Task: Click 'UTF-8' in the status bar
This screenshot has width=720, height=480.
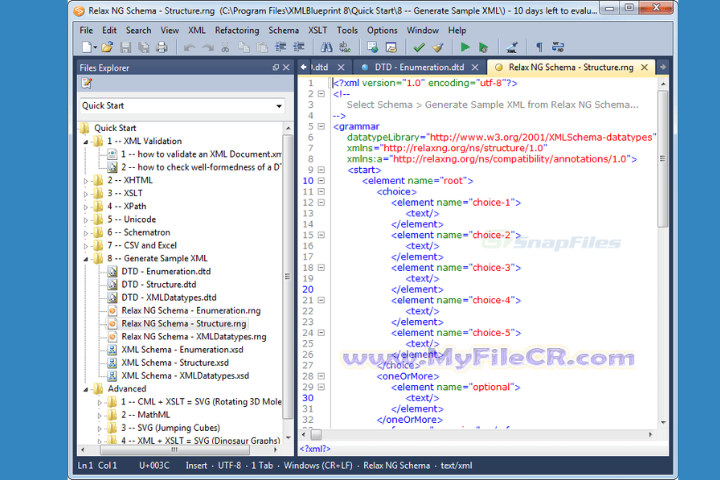Action: (x=229, y=466)
